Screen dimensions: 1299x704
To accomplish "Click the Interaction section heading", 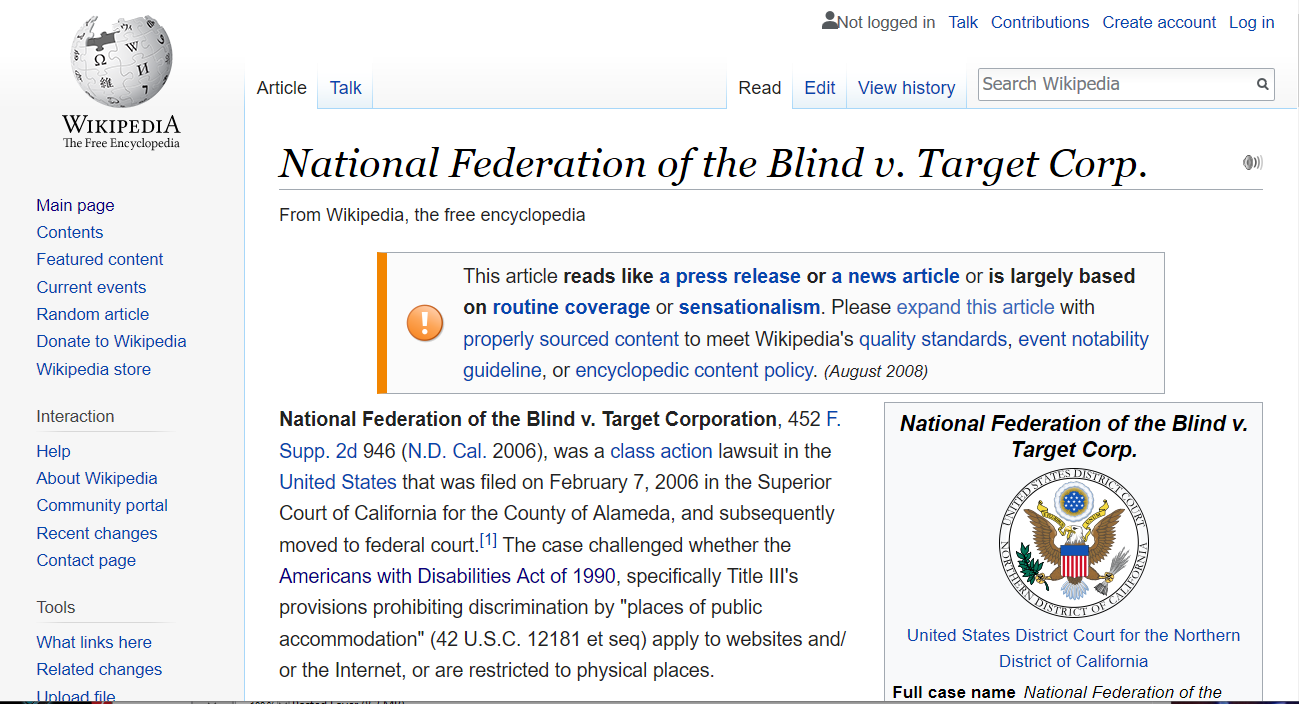I will [x=75, y=416].
